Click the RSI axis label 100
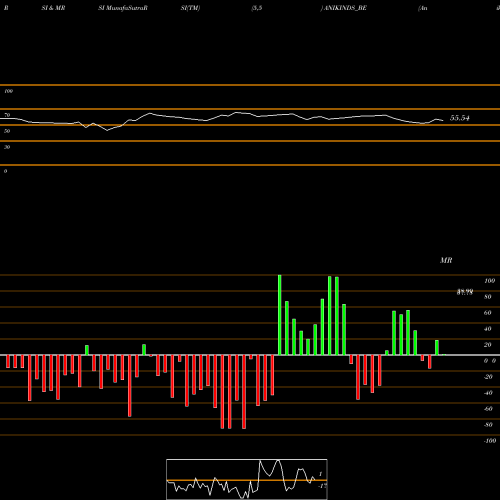500x500 pixels. [x=8, y=91]
